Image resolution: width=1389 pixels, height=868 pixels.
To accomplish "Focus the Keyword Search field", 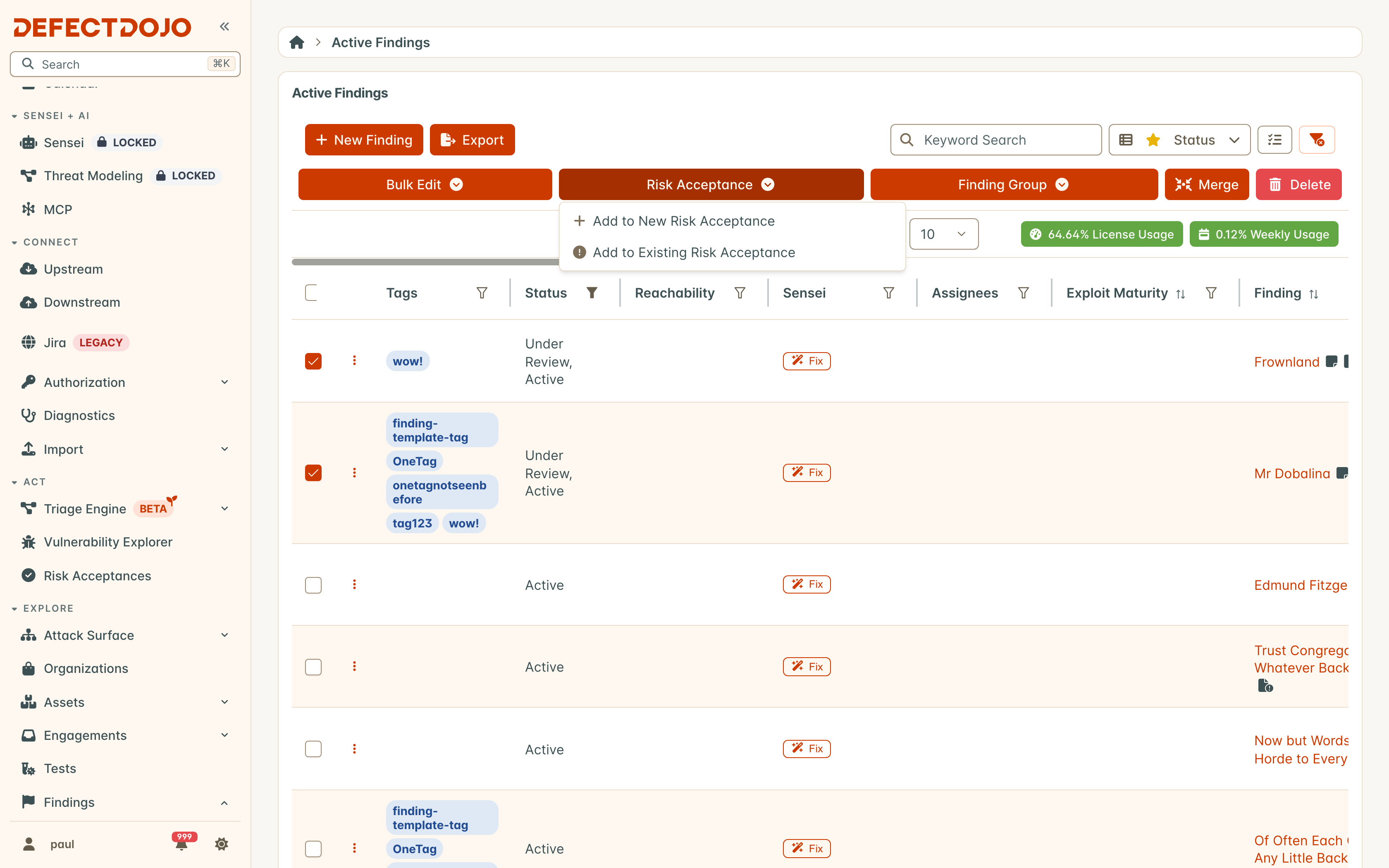I will click(996, 140).
